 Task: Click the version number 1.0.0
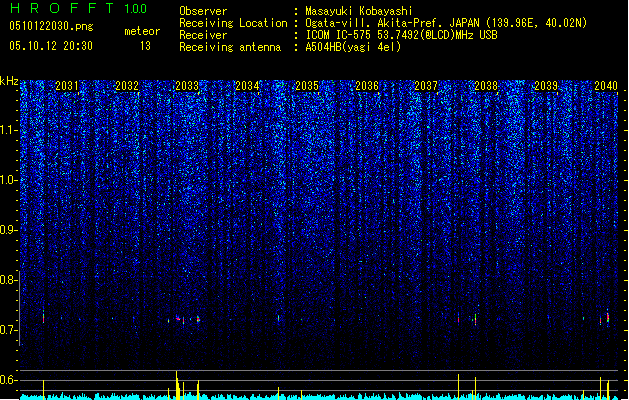pyautogui.click(x=135, y=9)
